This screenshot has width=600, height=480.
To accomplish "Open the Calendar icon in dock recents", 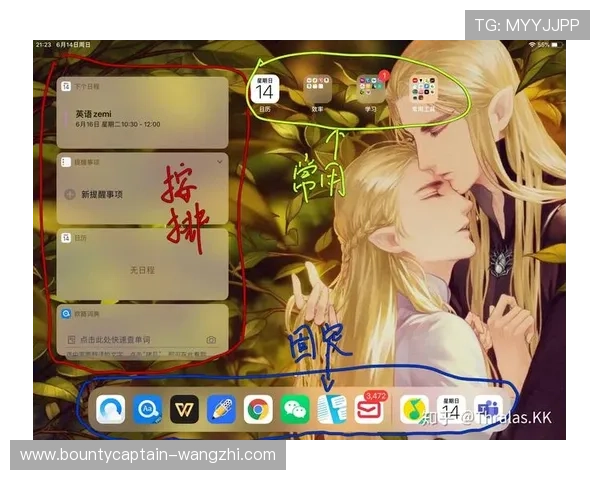I will pos(451,410).
